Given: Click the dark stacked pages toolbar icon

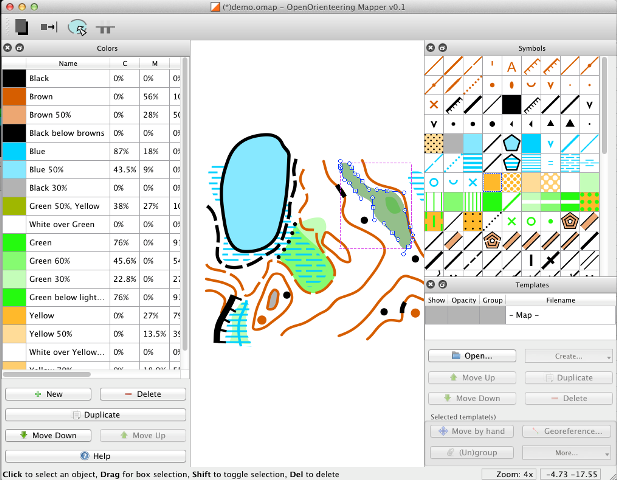Looking at the screenshot, I should click(x=21, y=27).
